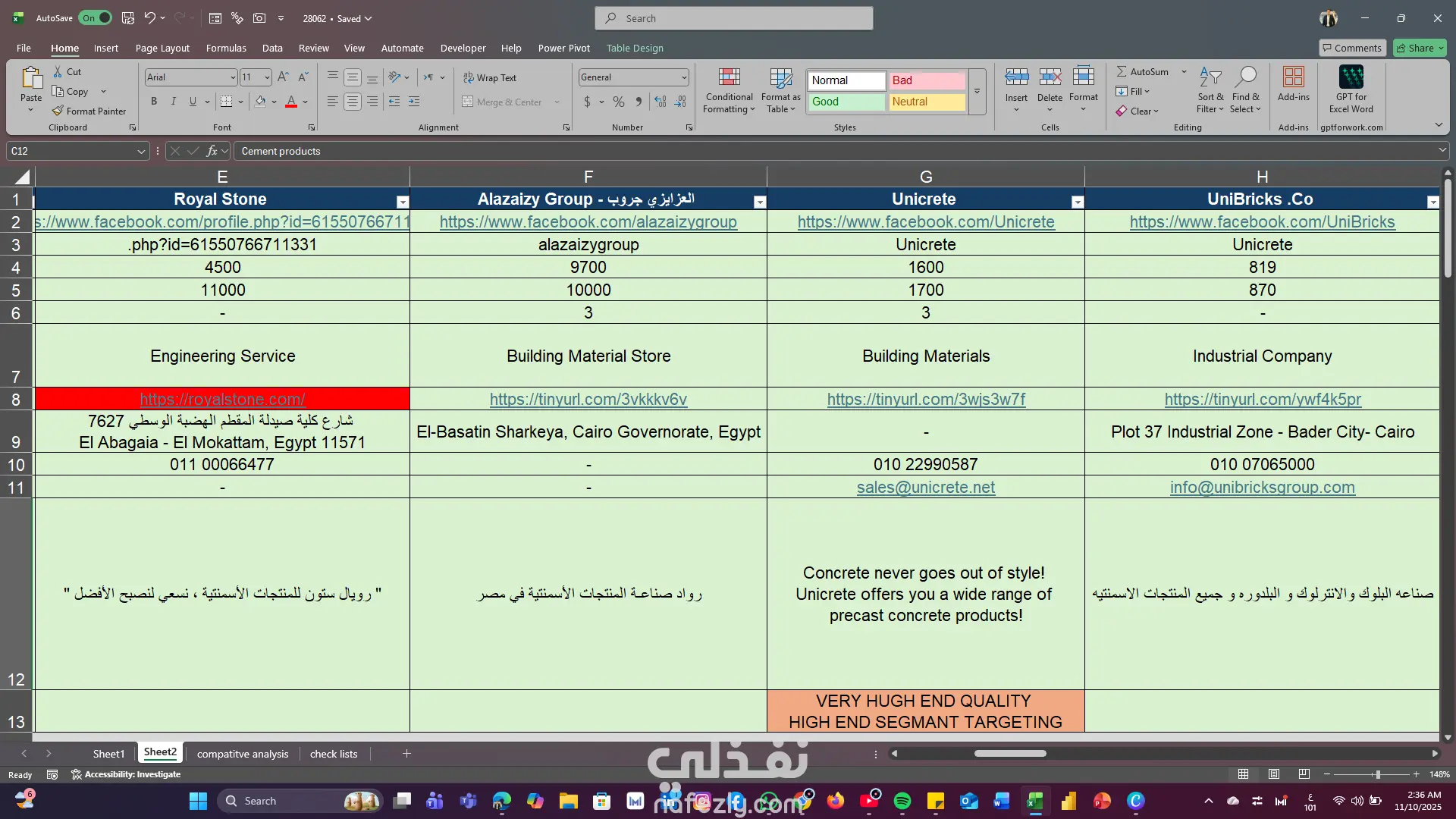The width and height of the screenshot is (1456, 819).
Task: Click the Merge & Center icon
Action: coord(468,102)
